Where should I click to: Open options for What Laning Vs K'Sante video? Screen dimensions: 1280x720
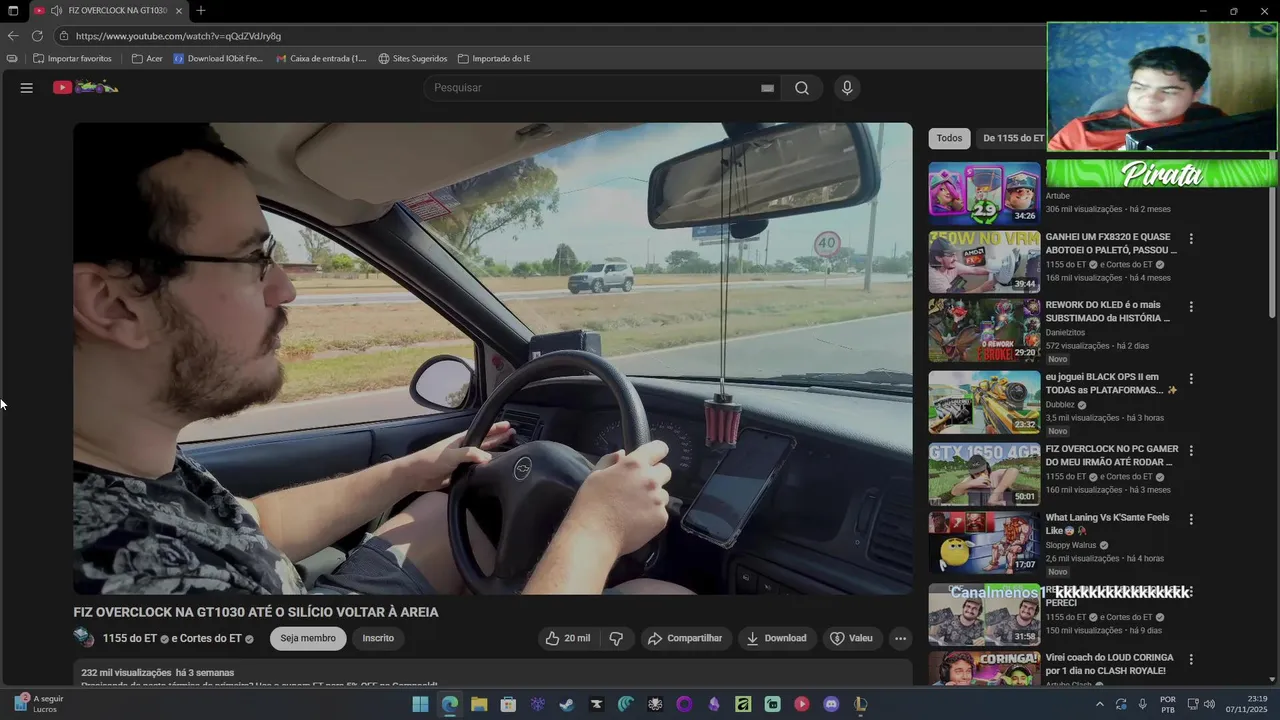[1190, 519]
